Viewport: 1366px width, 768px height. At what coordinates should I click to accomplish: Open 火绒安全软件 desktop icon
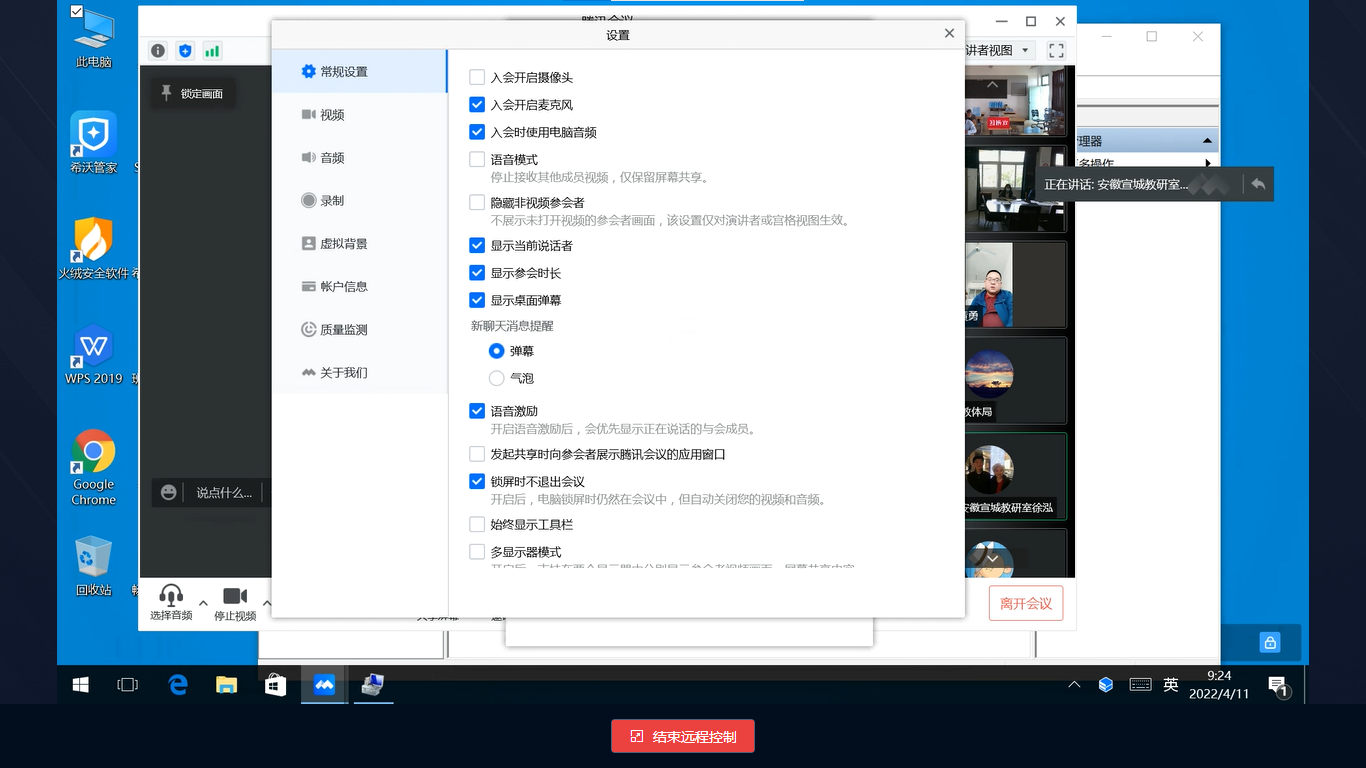coord(94,248)
